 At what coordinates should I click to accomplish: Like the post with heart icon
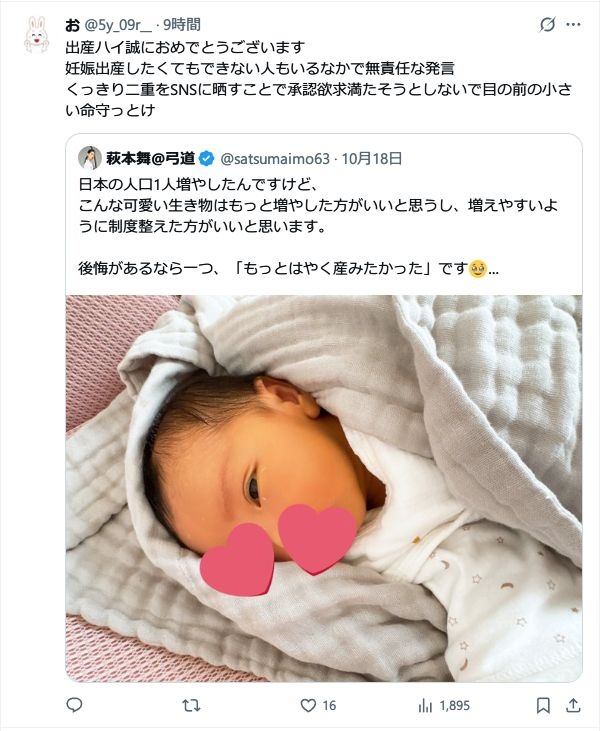click(x=308, y=705)
